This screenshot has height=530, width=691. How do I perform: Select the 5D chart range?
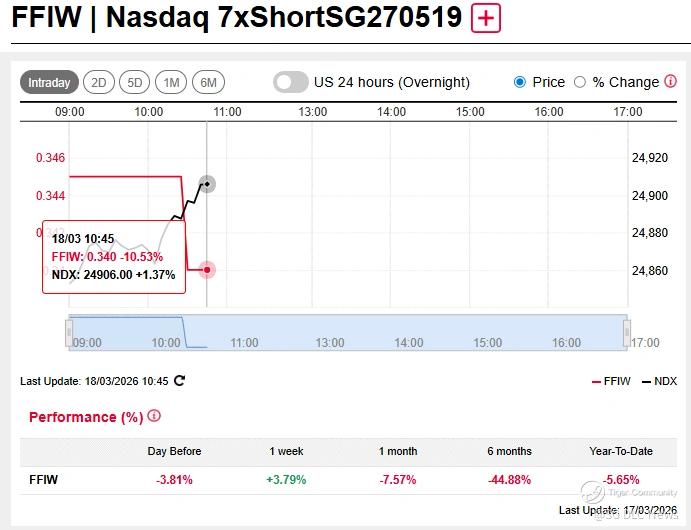pyautogui.click(x=135, y=83)
